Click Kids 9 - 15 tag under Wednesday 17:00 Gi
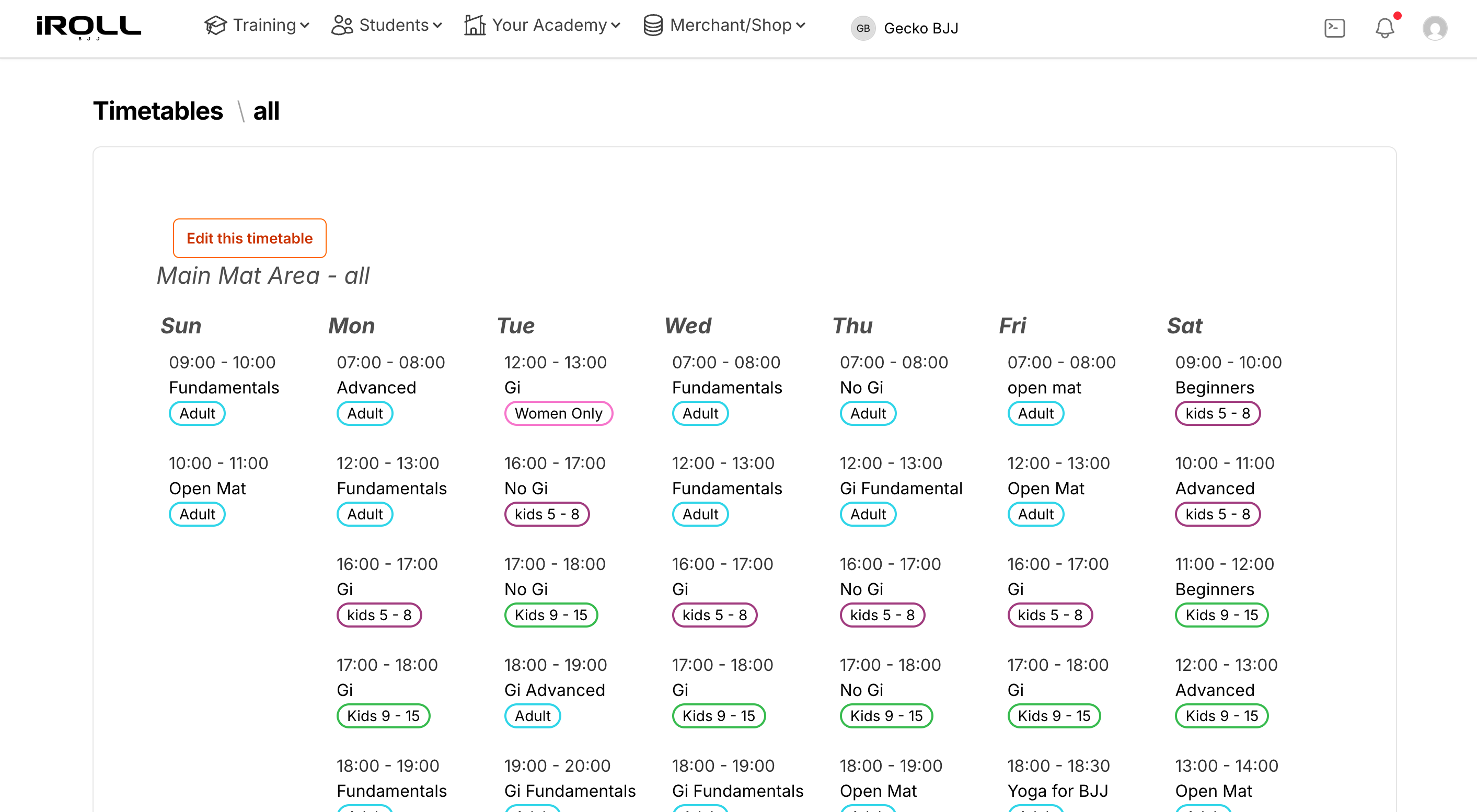Screen dimensions: 1477x812 pyautogui.click(x=719, y=716)
